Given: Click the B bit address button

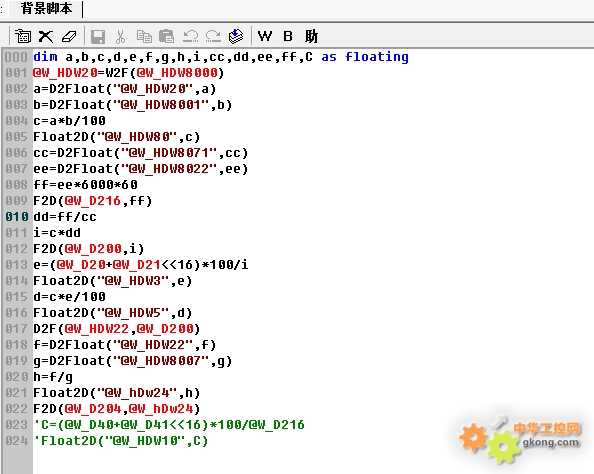Looking at the screenshot, I should click(x=288, y=36).
